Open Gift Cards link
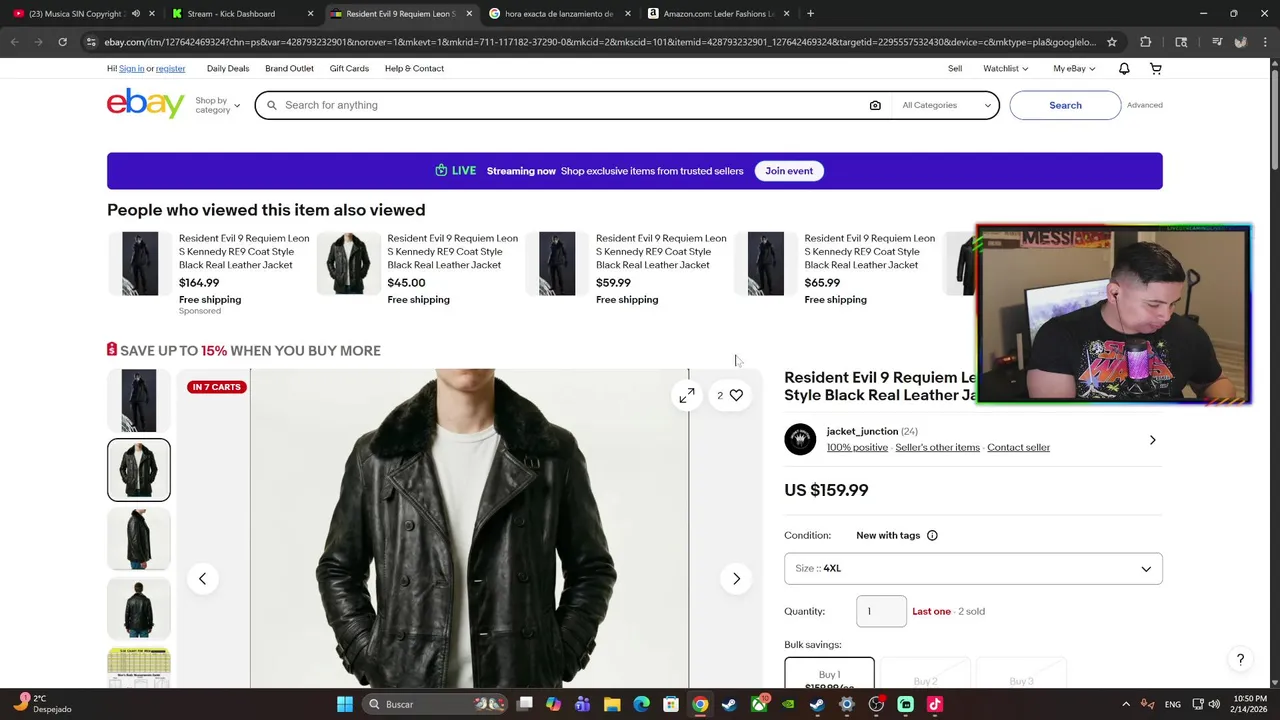The height and width of the screenshot is (720, 1280). 349,69
